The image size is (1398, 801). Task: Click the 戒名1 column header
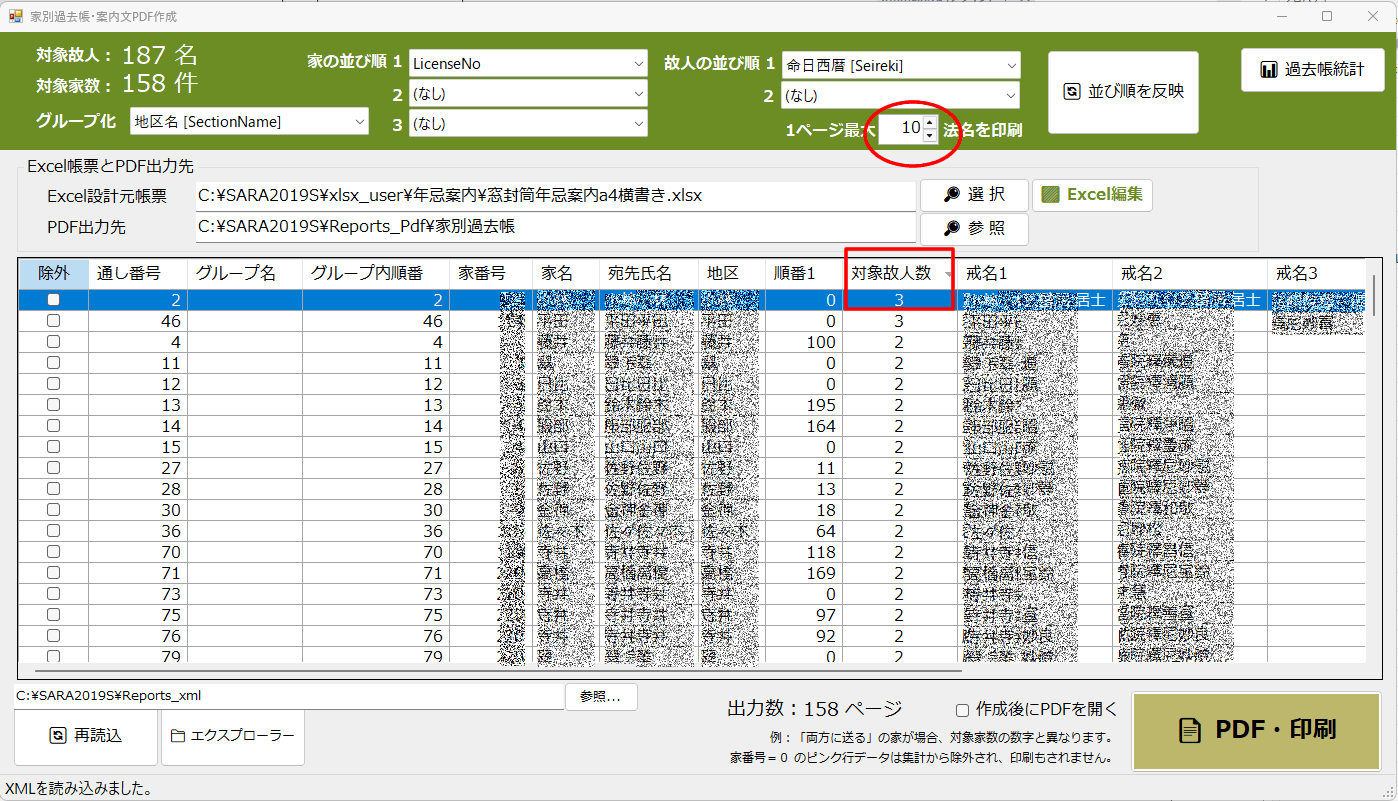tap(1034, 273)
